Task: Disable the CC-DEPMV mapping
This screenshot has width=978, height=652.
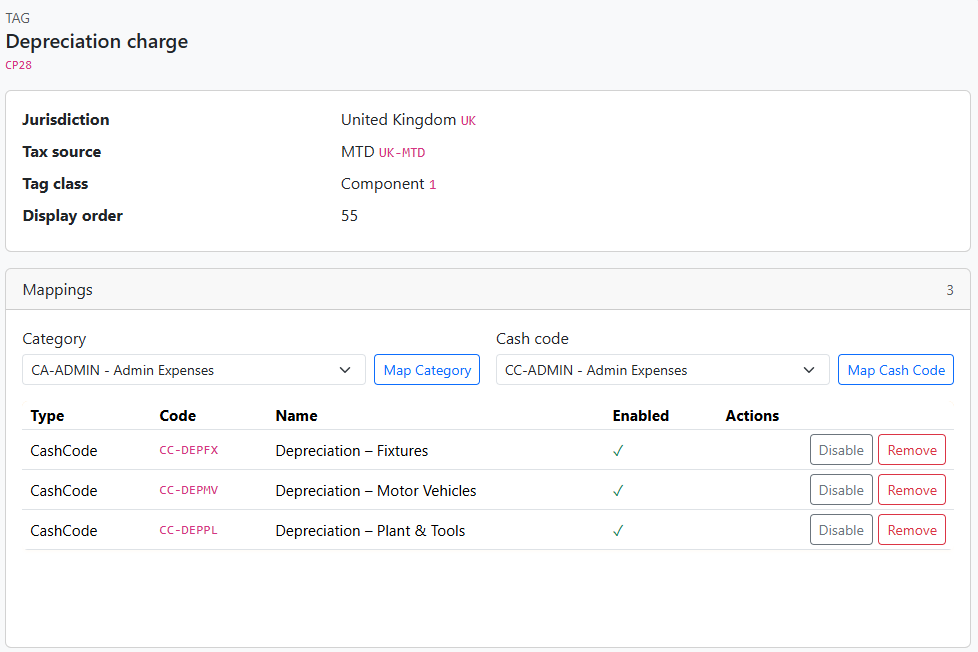Action: (x=841, y=490)
